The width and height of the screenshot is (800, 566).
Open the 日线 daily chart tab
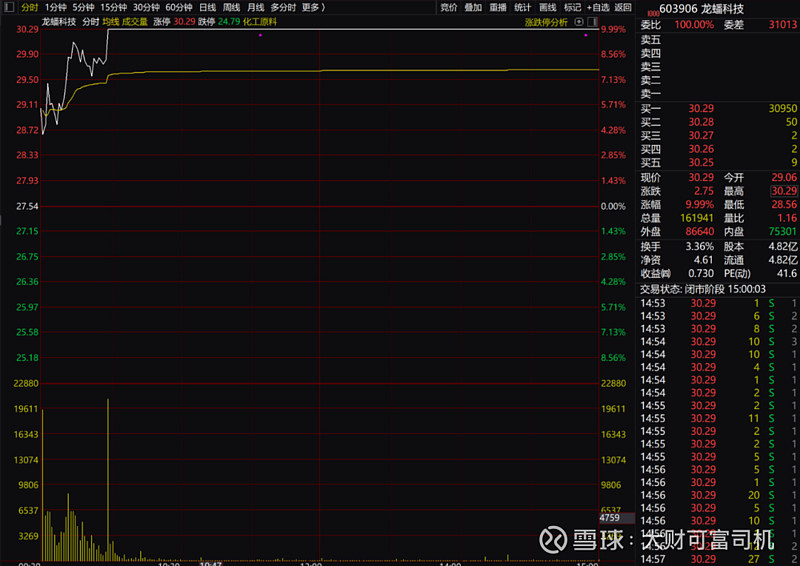[x=207, y=7]
